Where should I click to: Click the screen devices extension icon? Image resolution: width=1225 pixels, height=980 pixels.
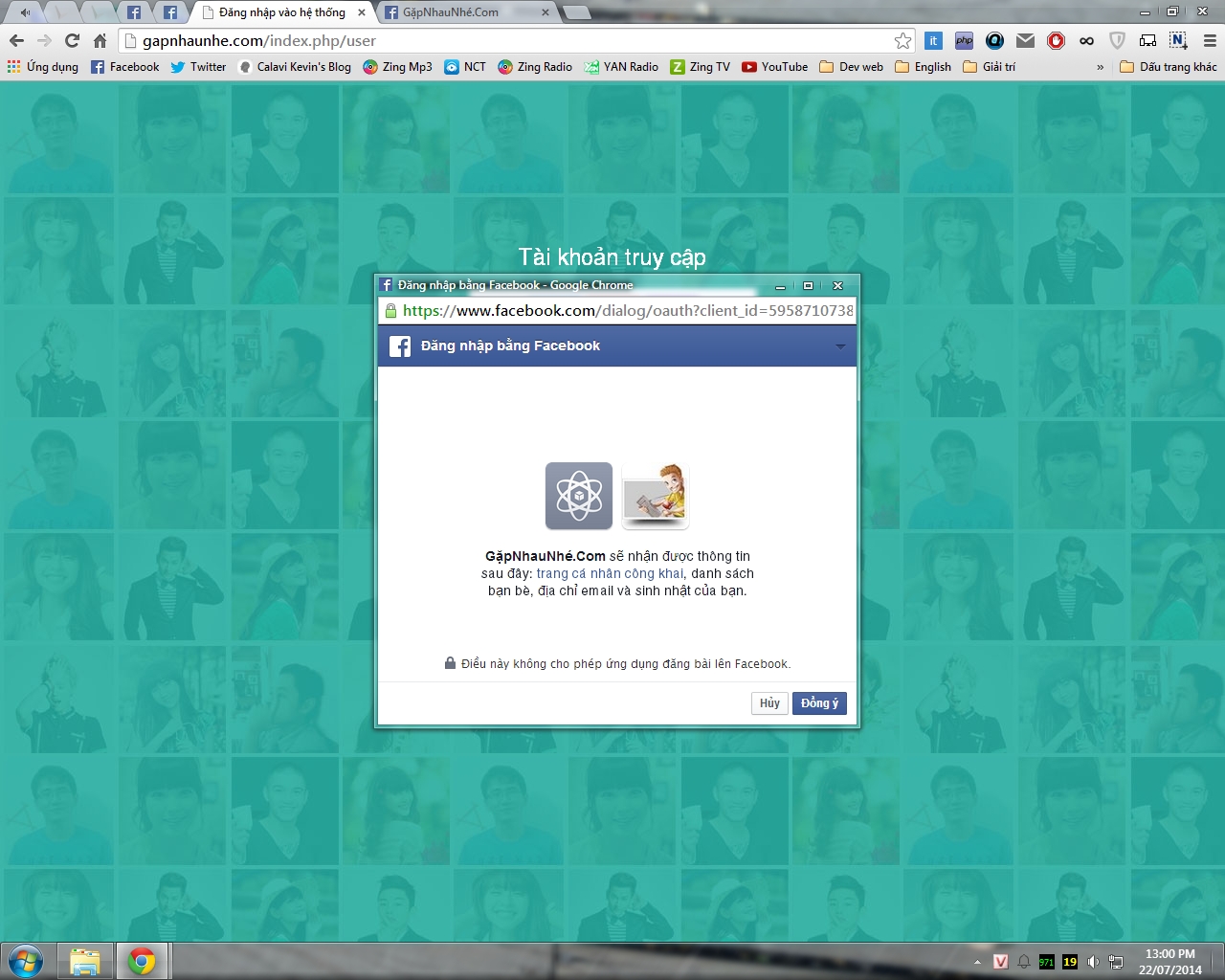coord(1147,40)
